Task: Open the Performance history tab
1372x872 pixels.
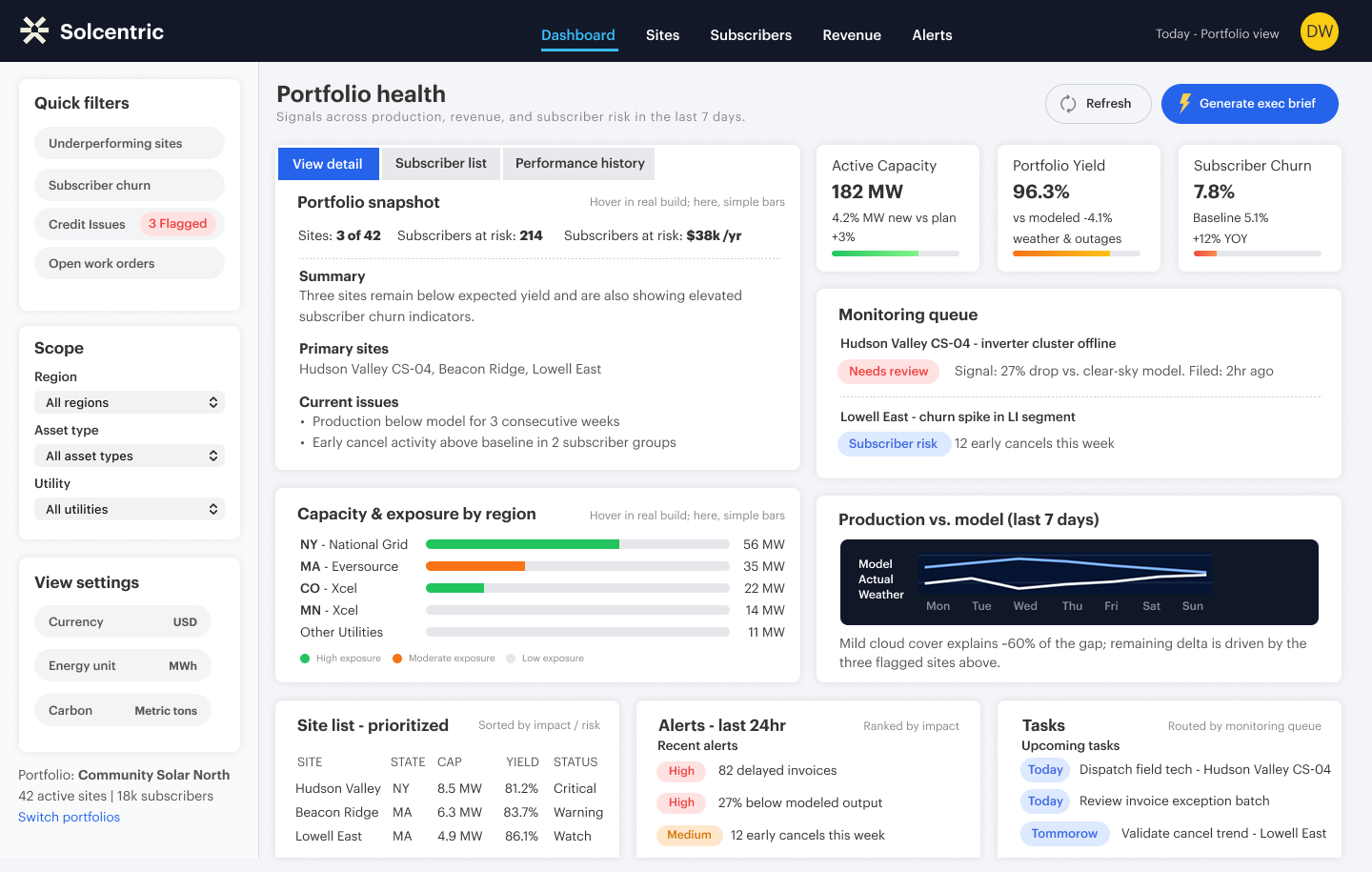Action: (579, 164)
